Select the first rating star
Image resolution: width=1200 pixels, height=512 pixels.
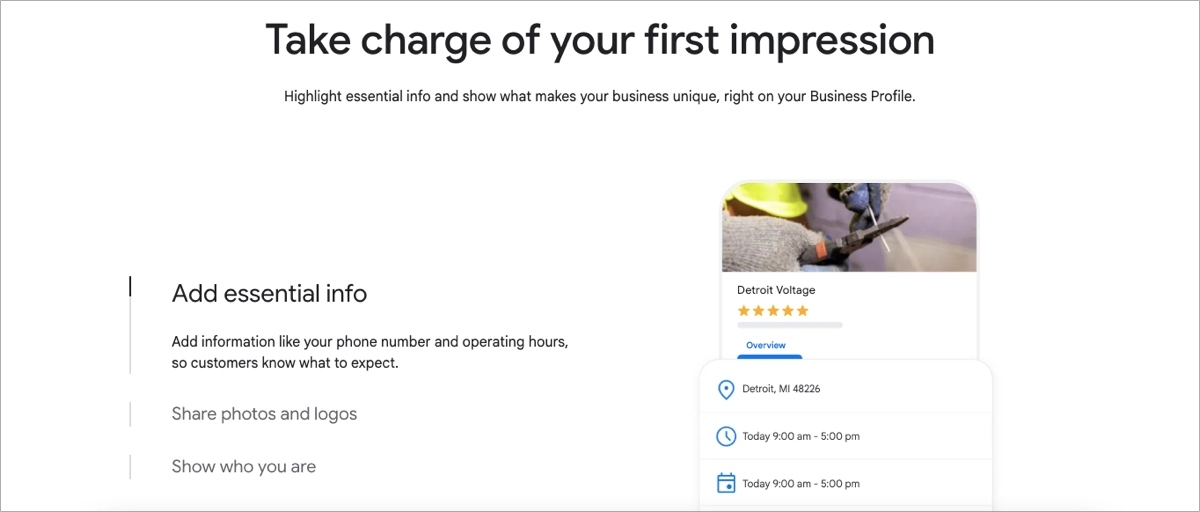743,311
